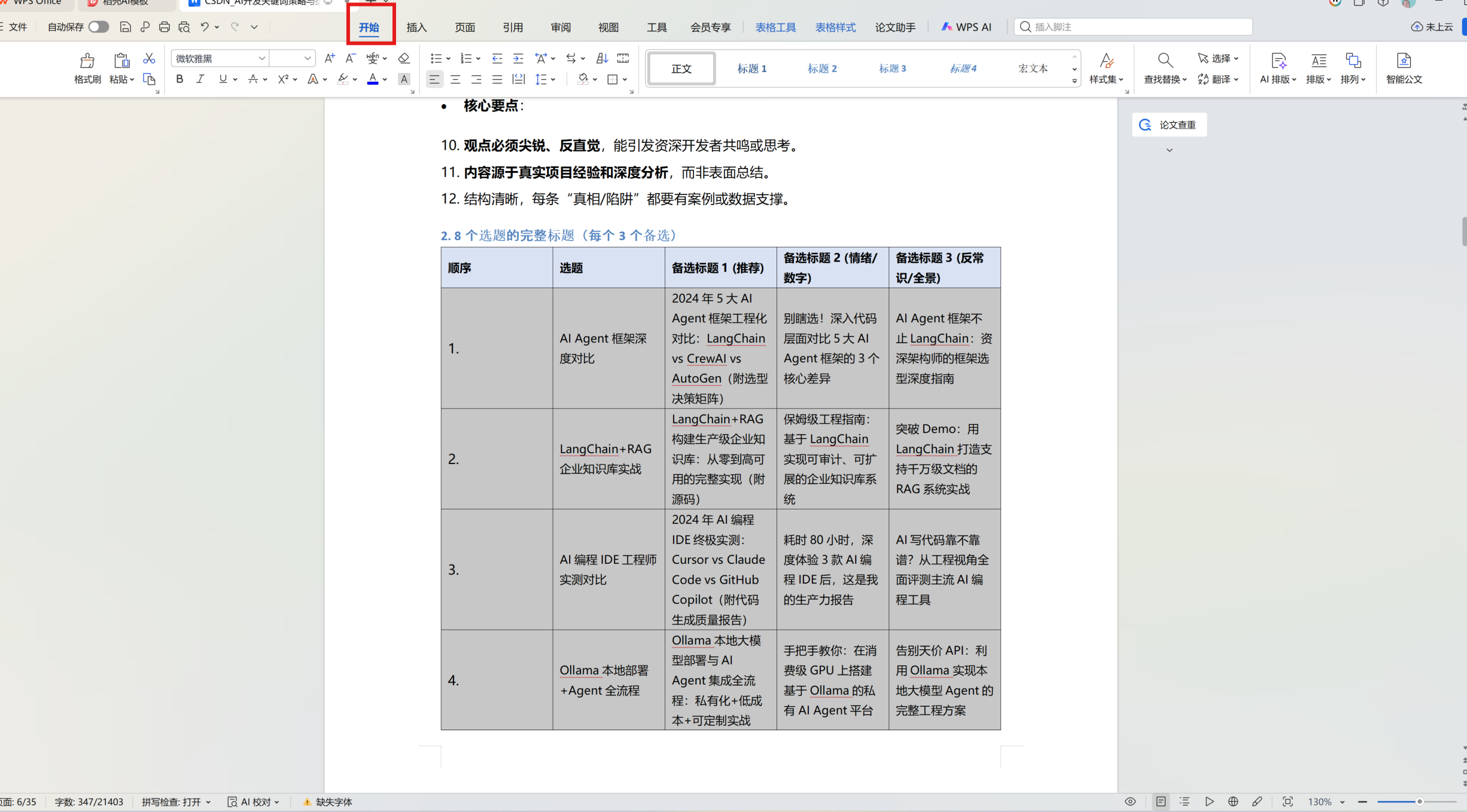Open the 插入 (Insert) tab

(x=416, y=27)
